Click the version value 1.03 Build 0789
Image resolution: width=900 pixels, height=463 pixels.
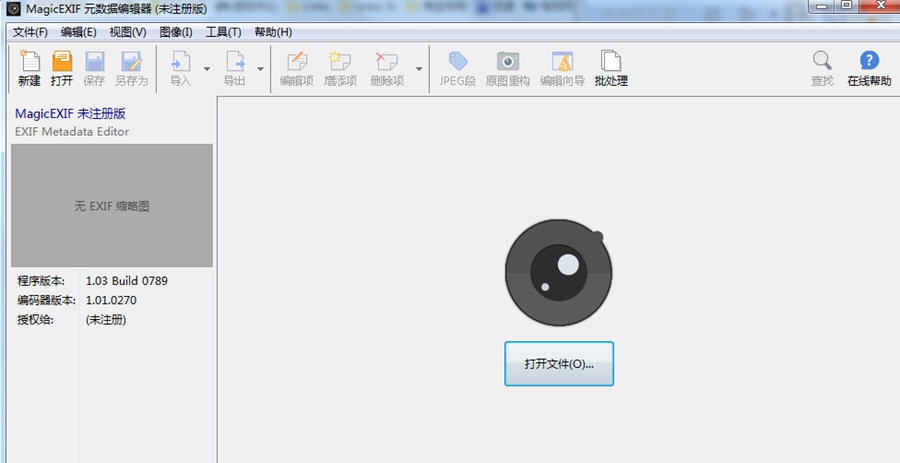click(x=127, y=281)
